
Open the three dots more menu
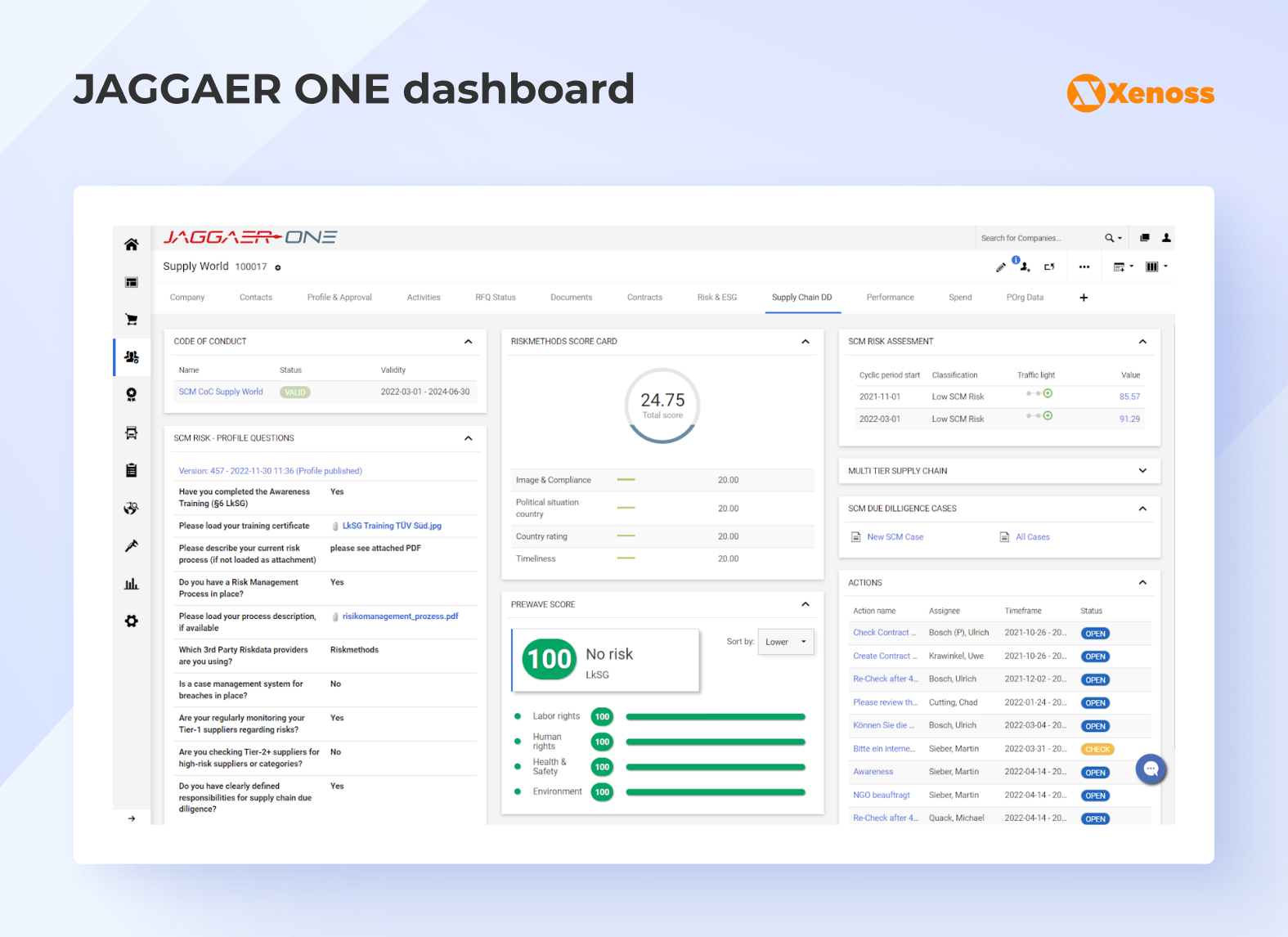pyautogui.click(x=1084, y=267)
